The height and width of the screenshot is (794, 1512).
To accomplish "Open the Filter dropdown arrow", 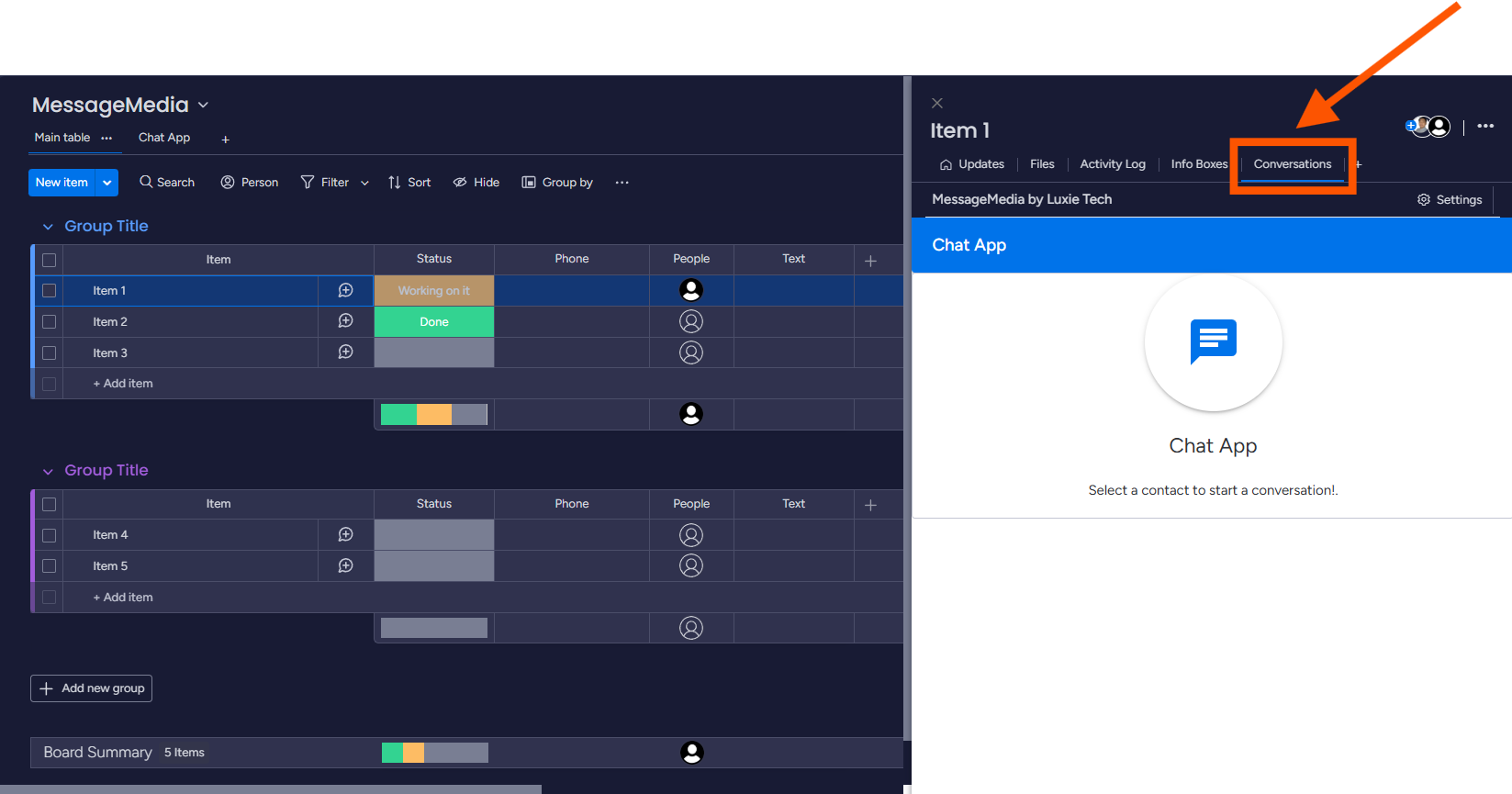I will tap(364, 183).
